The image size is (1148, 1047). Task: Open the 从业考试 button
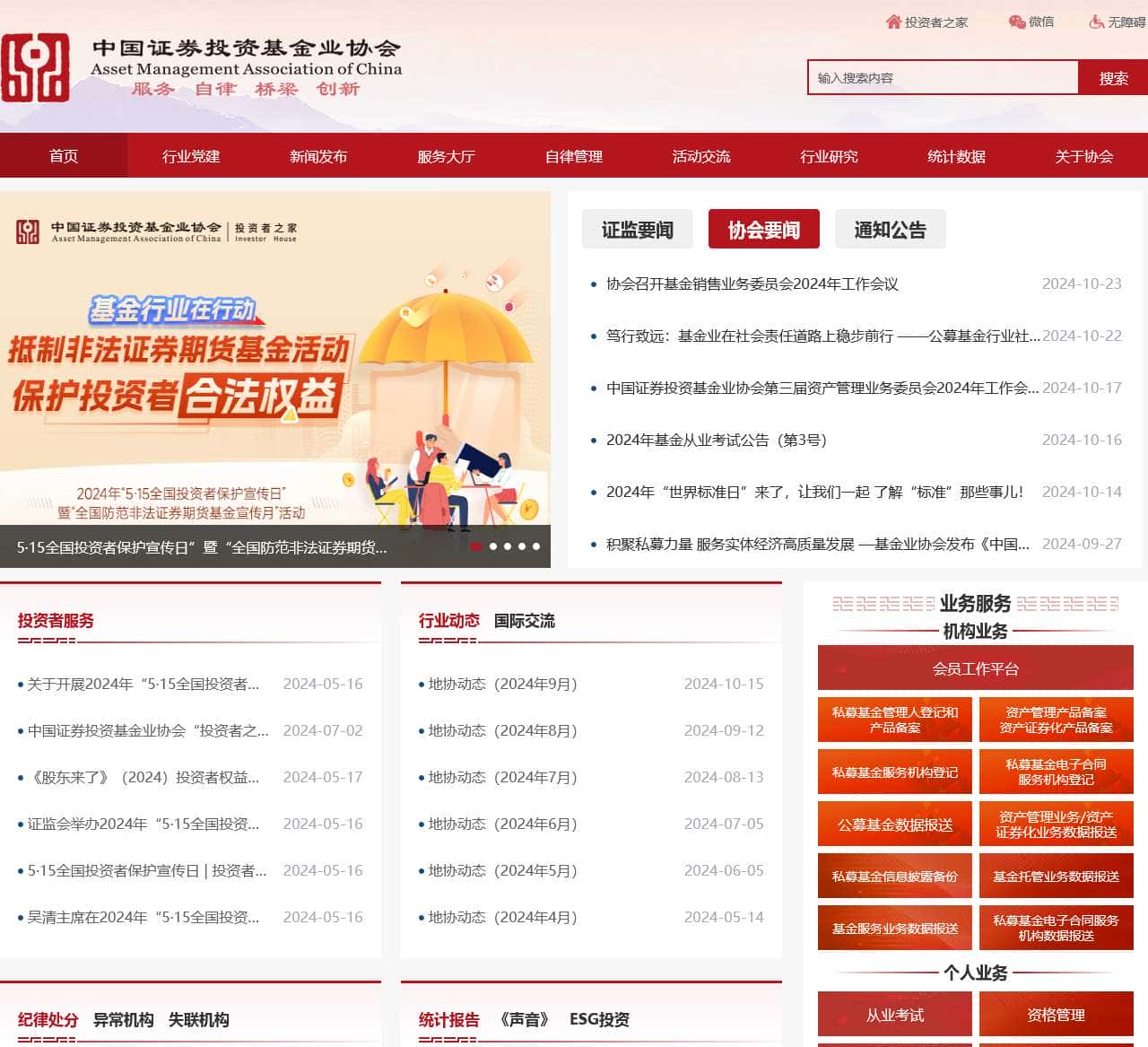pos(895,1015)
